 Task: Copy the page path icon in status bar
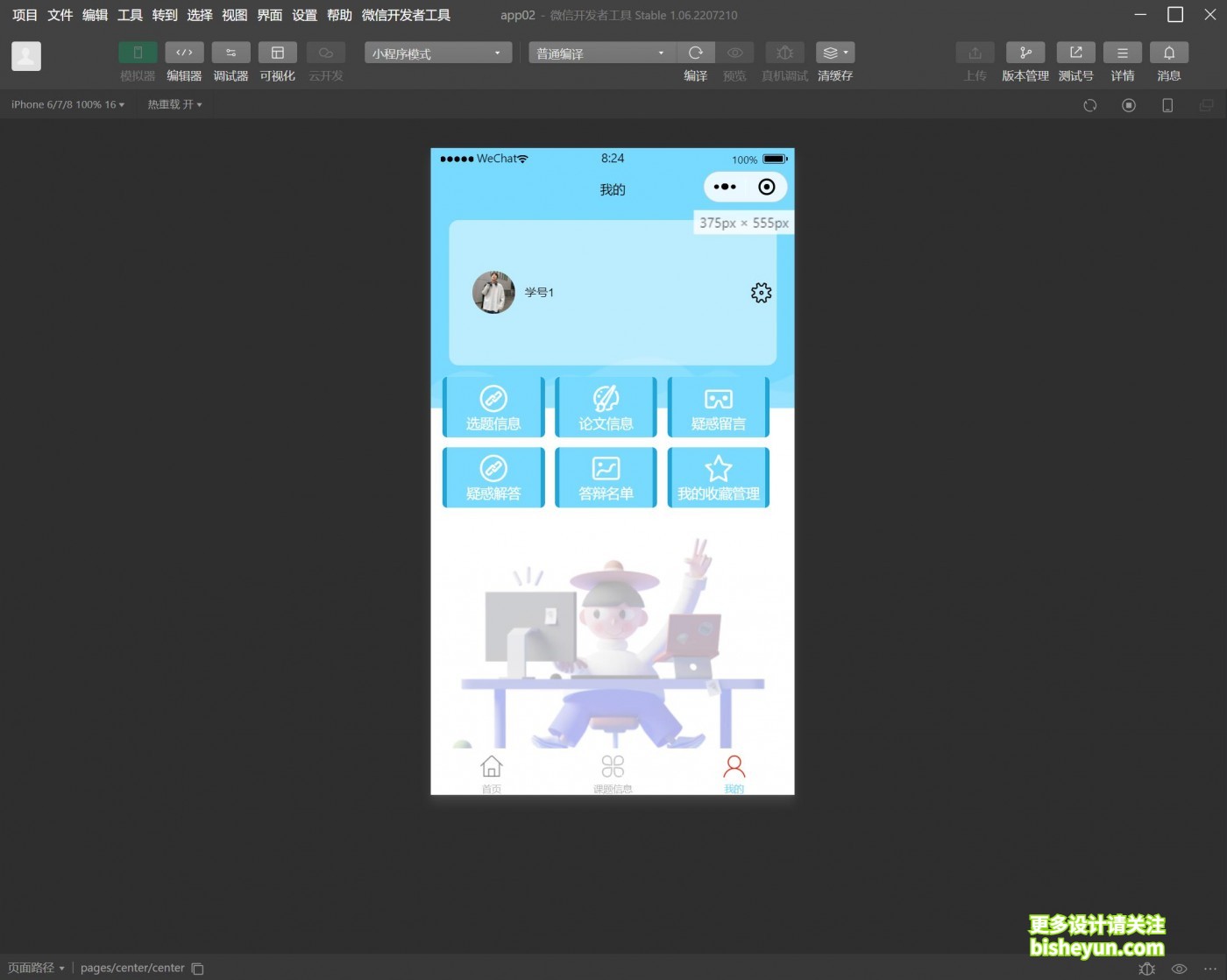[198, 969]
